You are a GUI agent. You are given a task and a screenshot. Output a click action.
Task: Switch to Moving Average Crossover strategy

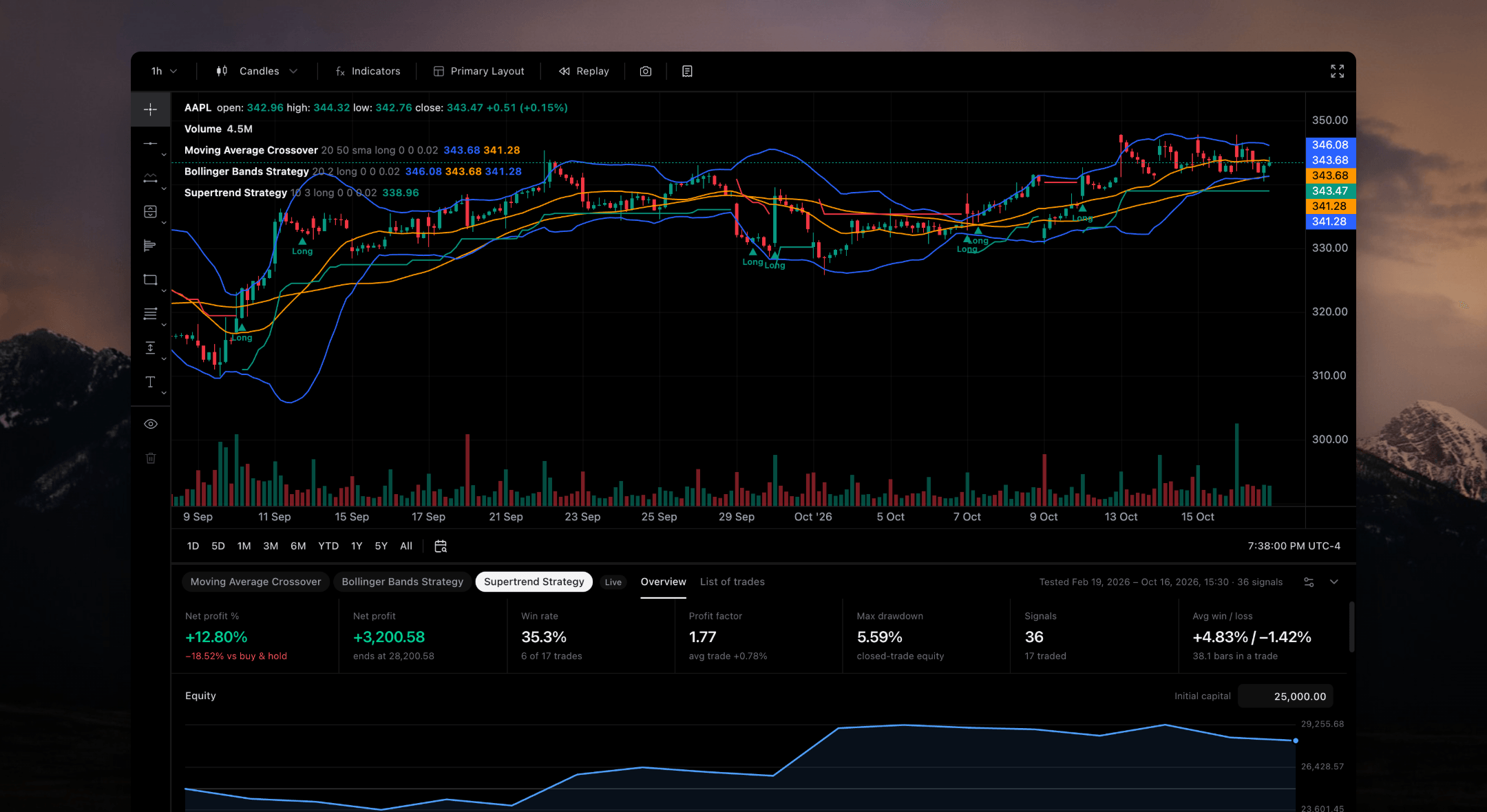point(255,582)
